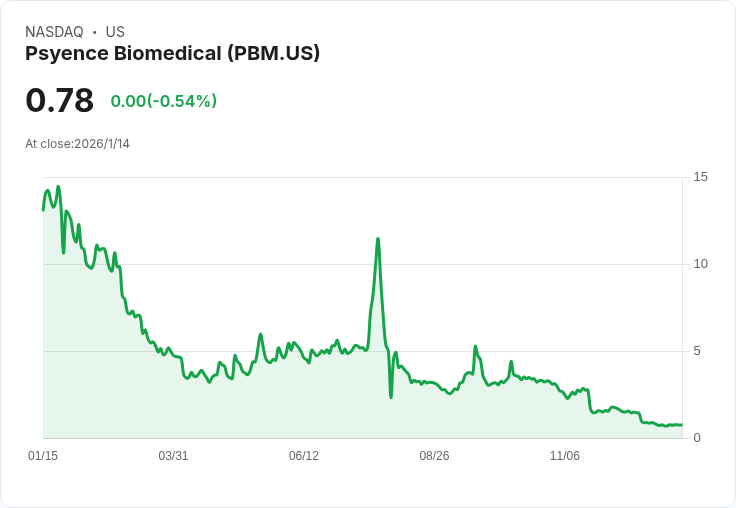Click the 11/06 date axis label
Image resolution: width=736 pixels, height=508 pixels.
pyautogui.click(x=565, y=456)
